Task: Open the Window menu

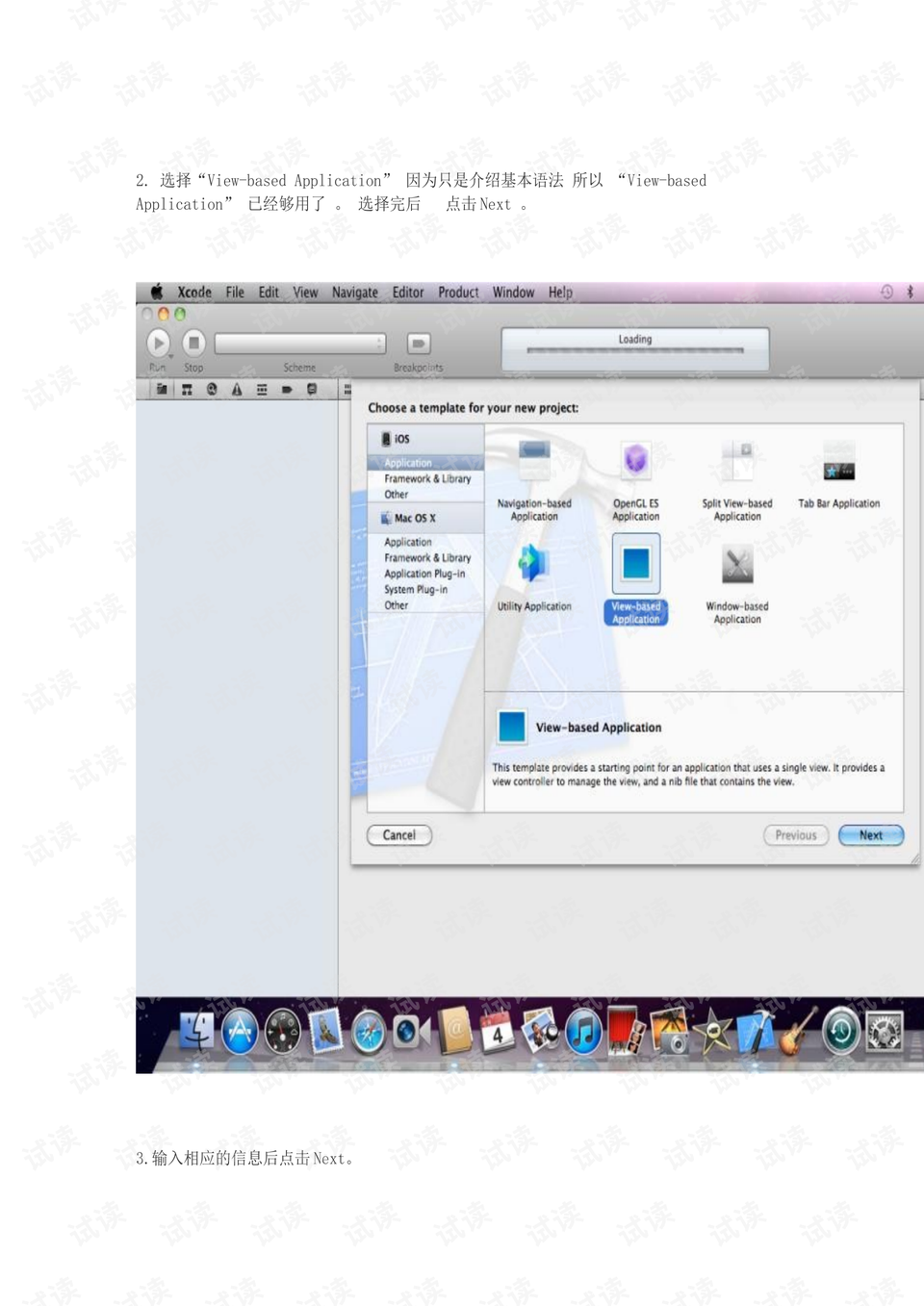Action: click(513, 293)
